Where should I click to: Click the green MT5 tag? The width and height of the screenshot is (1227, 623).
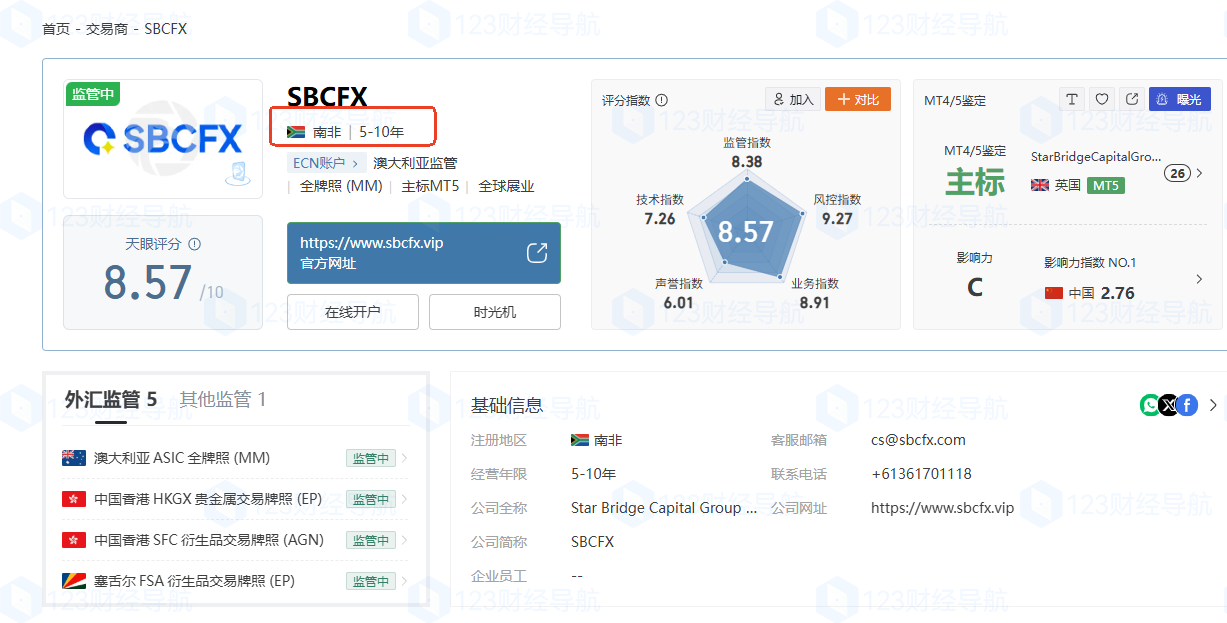tap(1106, 185)
